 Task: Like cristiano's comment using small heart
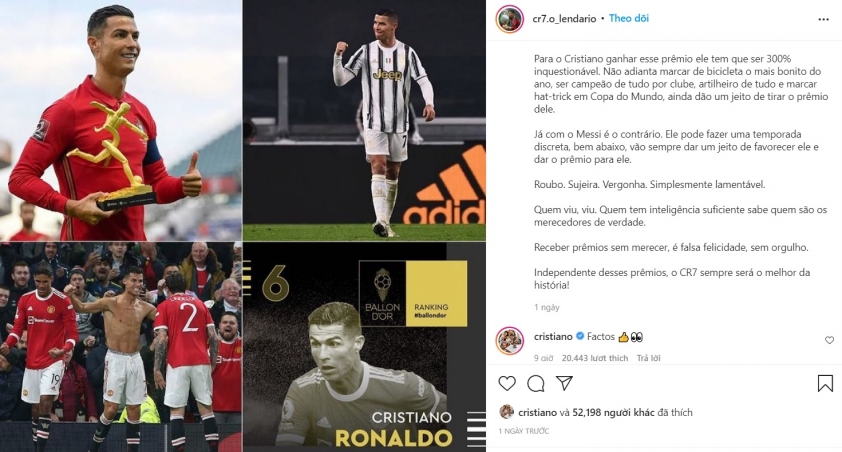829,340
